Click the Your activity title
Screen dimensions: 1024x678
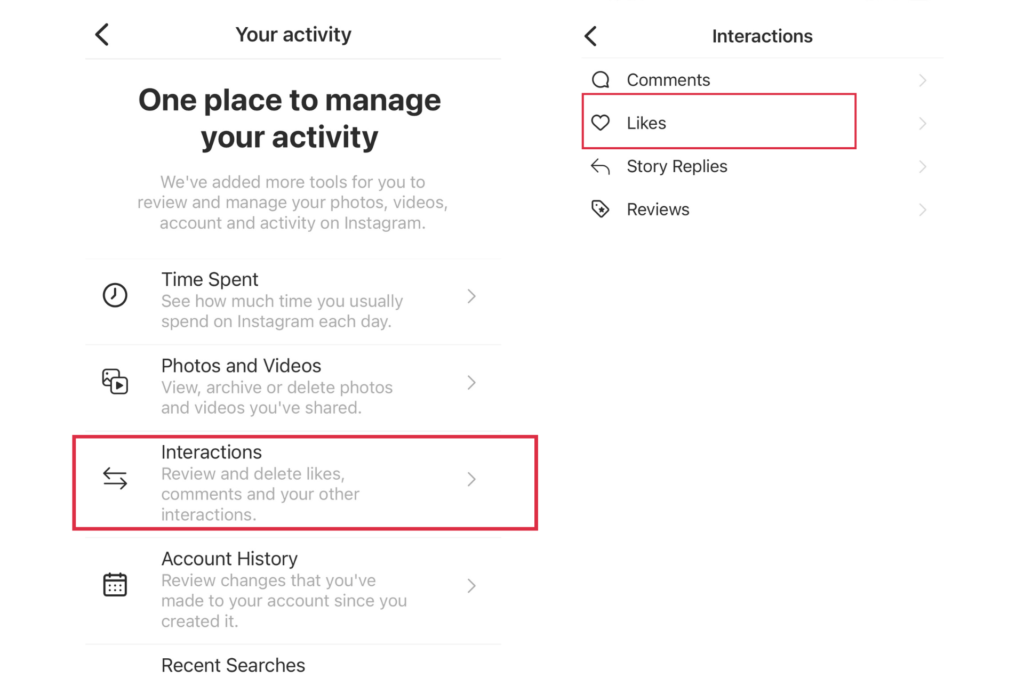(293, 33)
